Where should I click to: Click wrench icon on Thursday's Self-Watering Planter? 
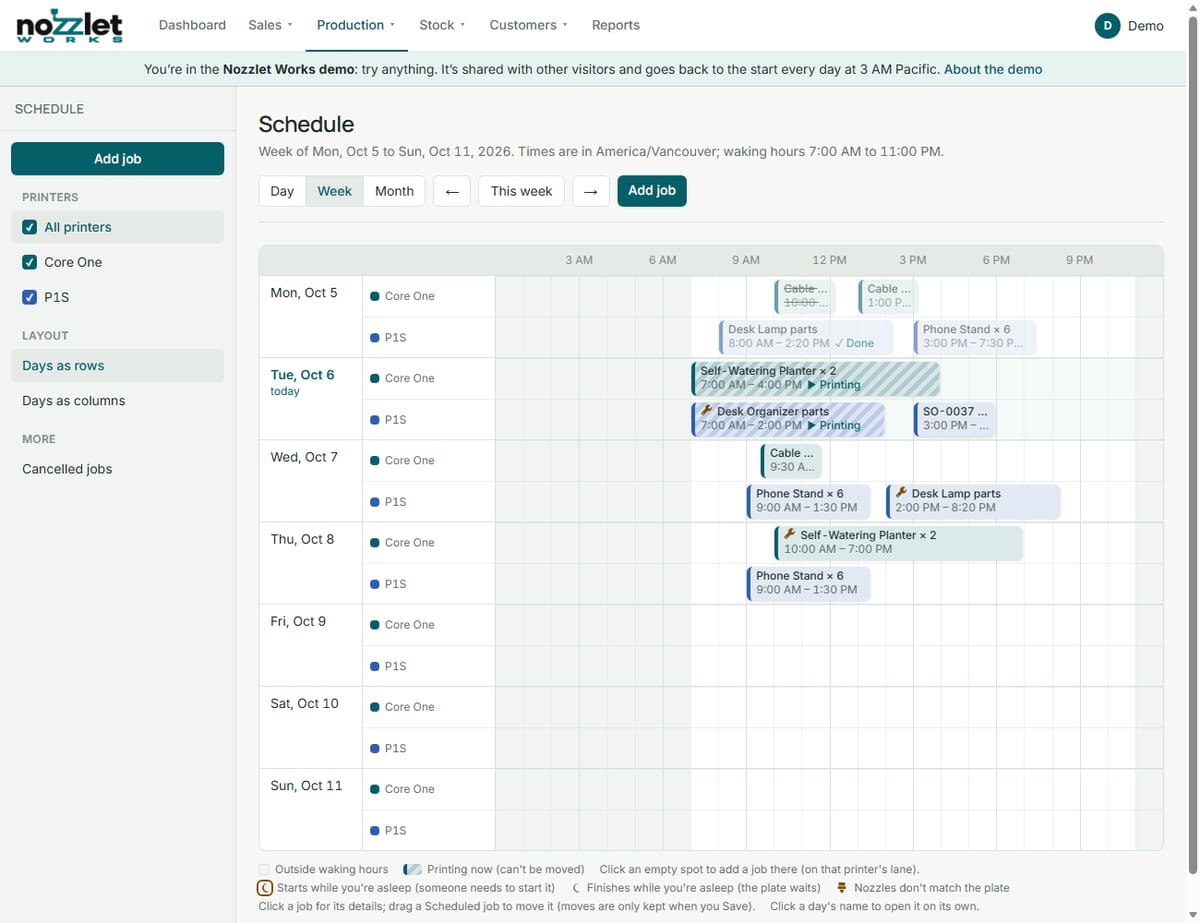790,534
